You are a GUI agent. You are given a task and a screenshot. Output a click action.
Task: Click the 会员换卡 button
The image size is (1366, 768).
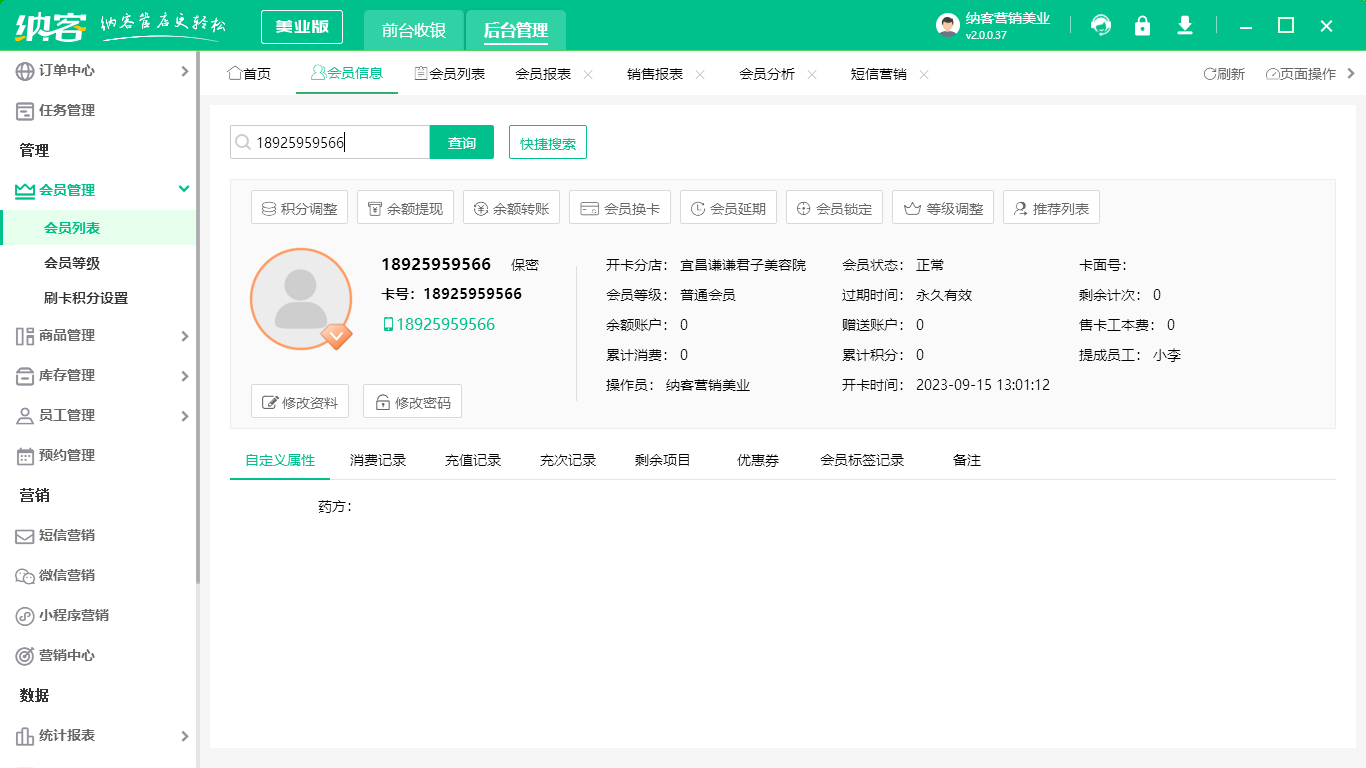620,208
